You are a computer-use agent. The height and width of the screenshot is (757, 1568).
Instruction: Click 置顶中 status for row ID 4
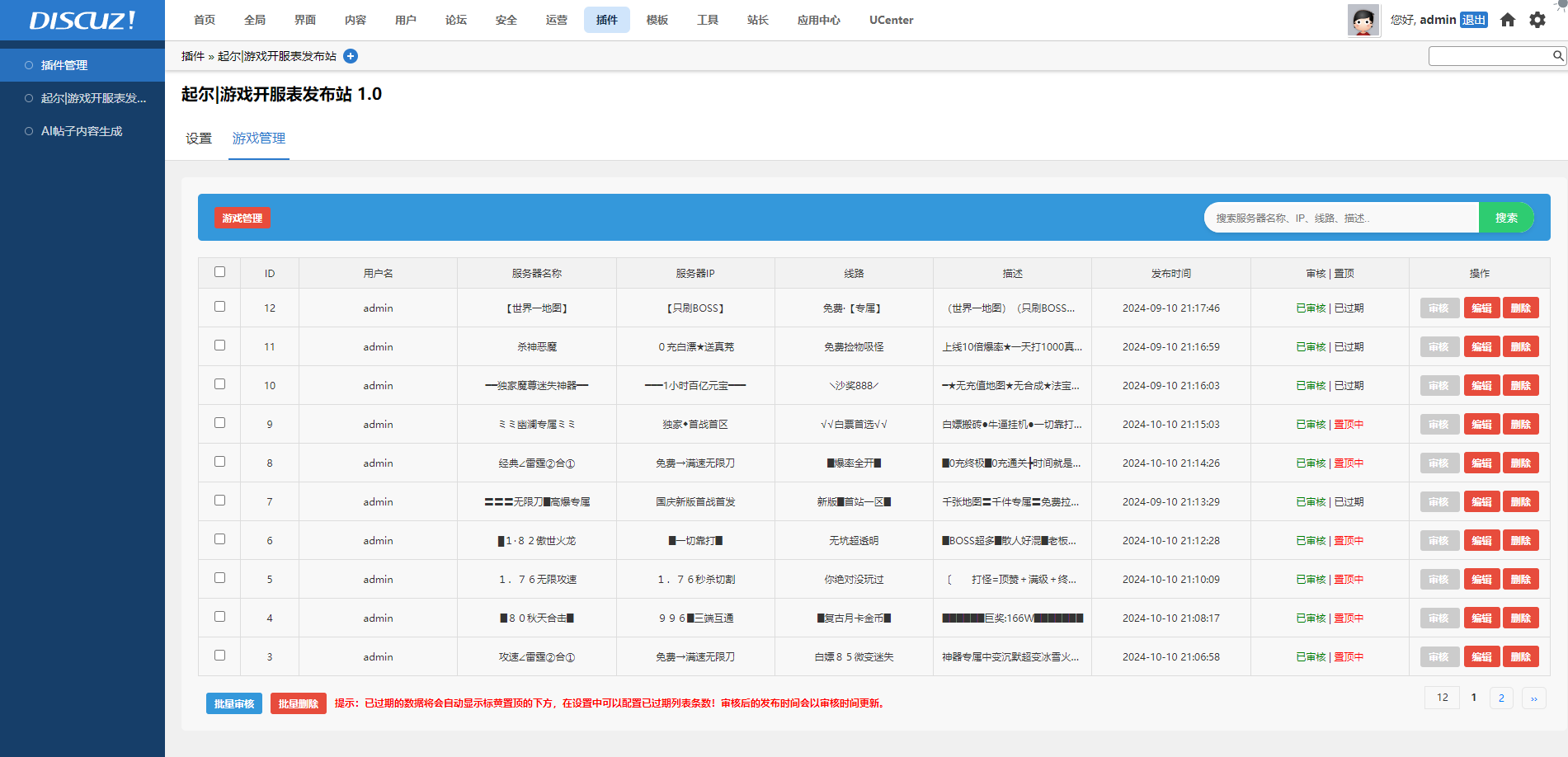click(1349, 618)
